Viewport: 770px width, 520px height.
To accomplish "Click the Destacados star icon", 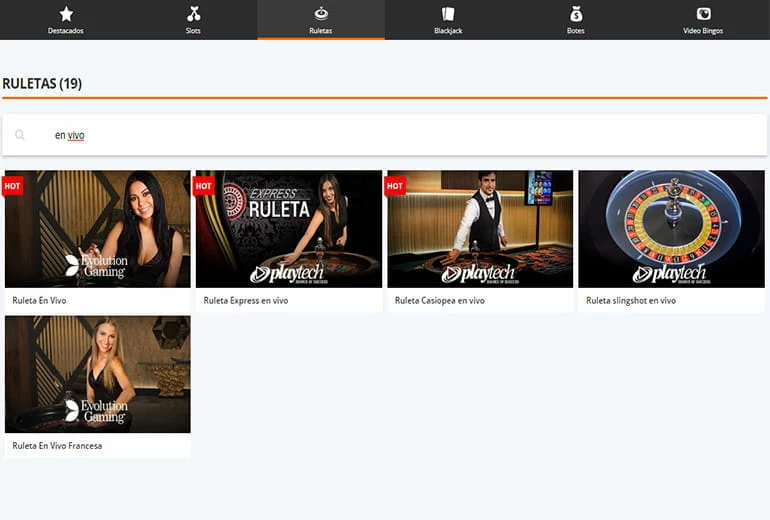I will tap(66, 14).
